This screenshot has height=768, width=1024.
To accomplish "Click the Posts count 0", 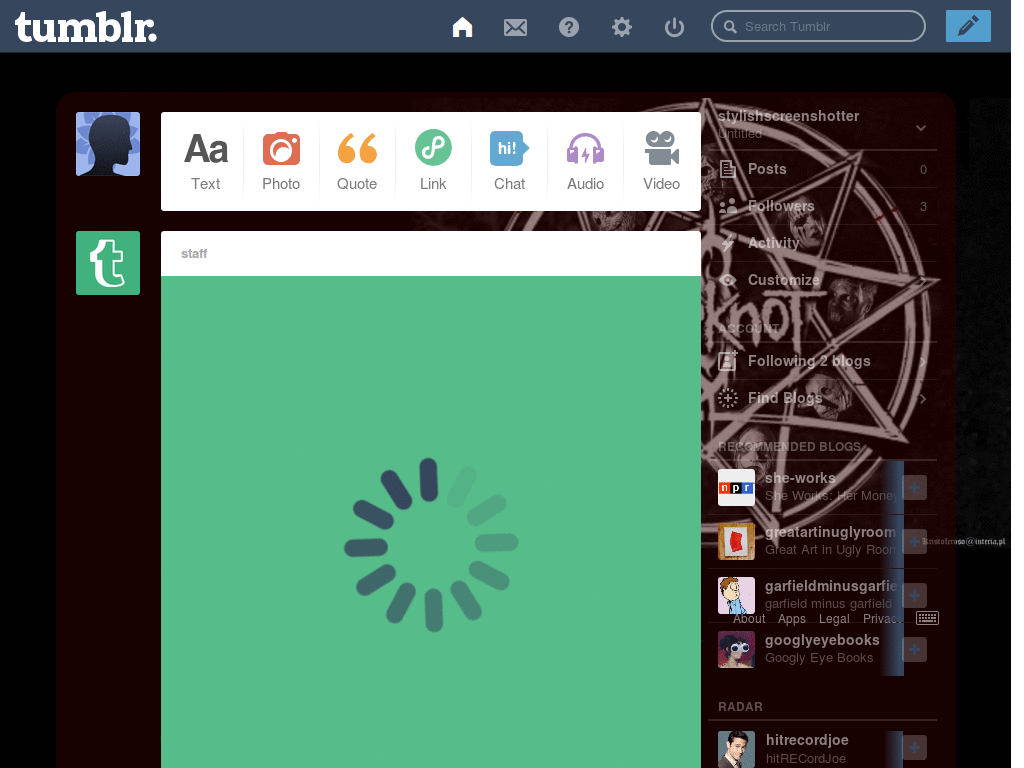I will click(x=923, y=170).
